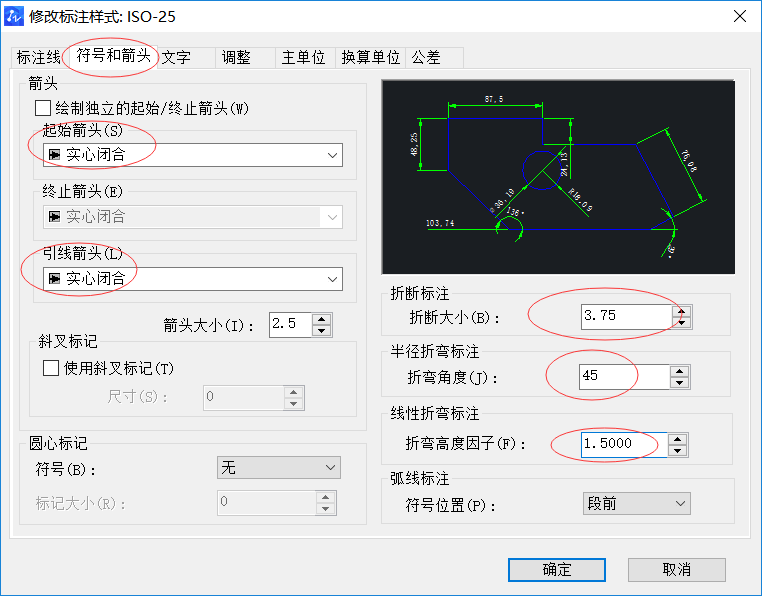This screenshot has height=596, width=762.
Task: Enable 绘制独立的起始/终止箭头 checkbox
Action: 43,108
